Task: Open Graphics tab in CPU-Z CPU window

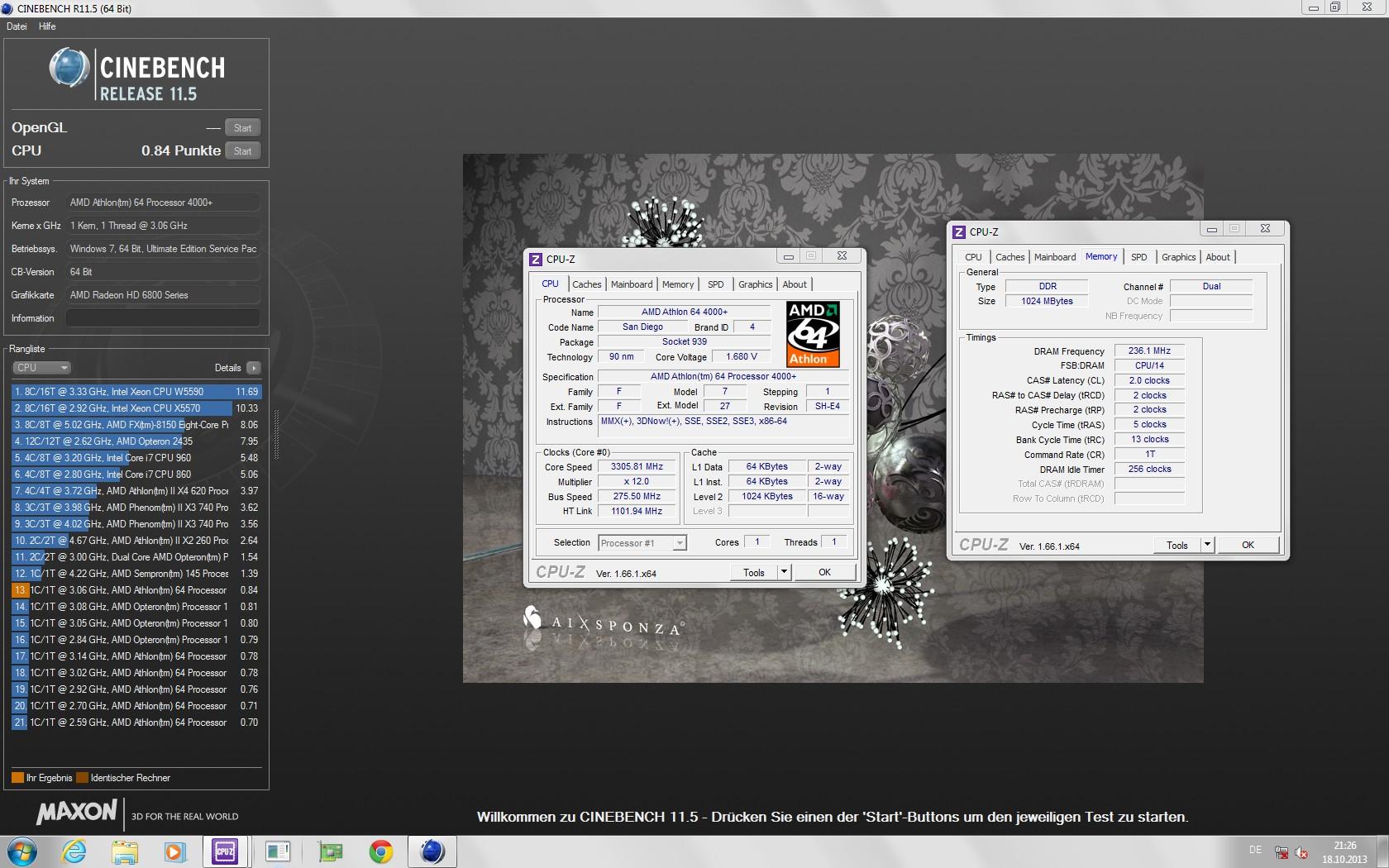Action: click(x=755, y=284)
